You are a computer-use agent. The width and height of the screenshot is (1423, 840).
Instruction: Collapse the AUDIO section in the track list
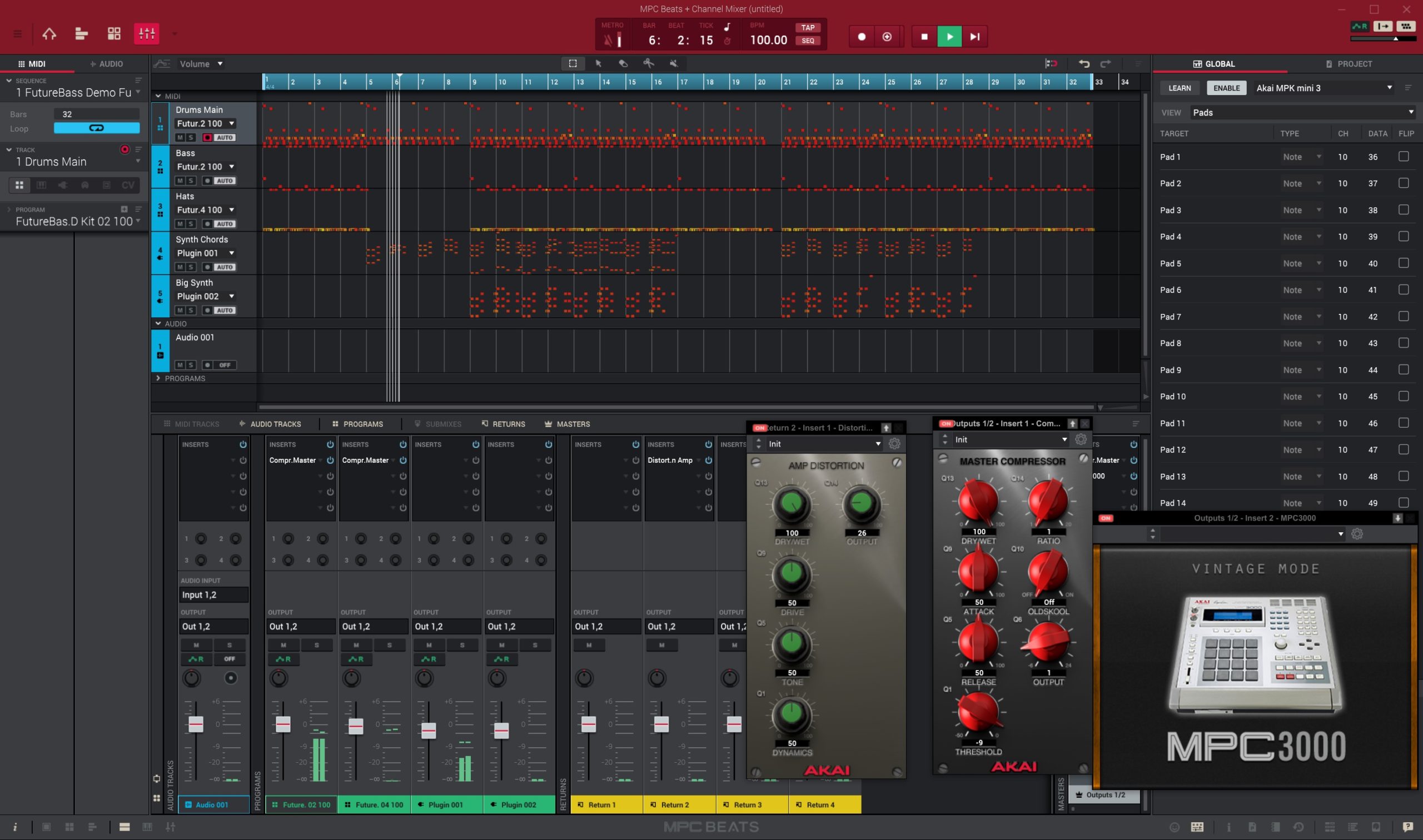tap(158, 323)
